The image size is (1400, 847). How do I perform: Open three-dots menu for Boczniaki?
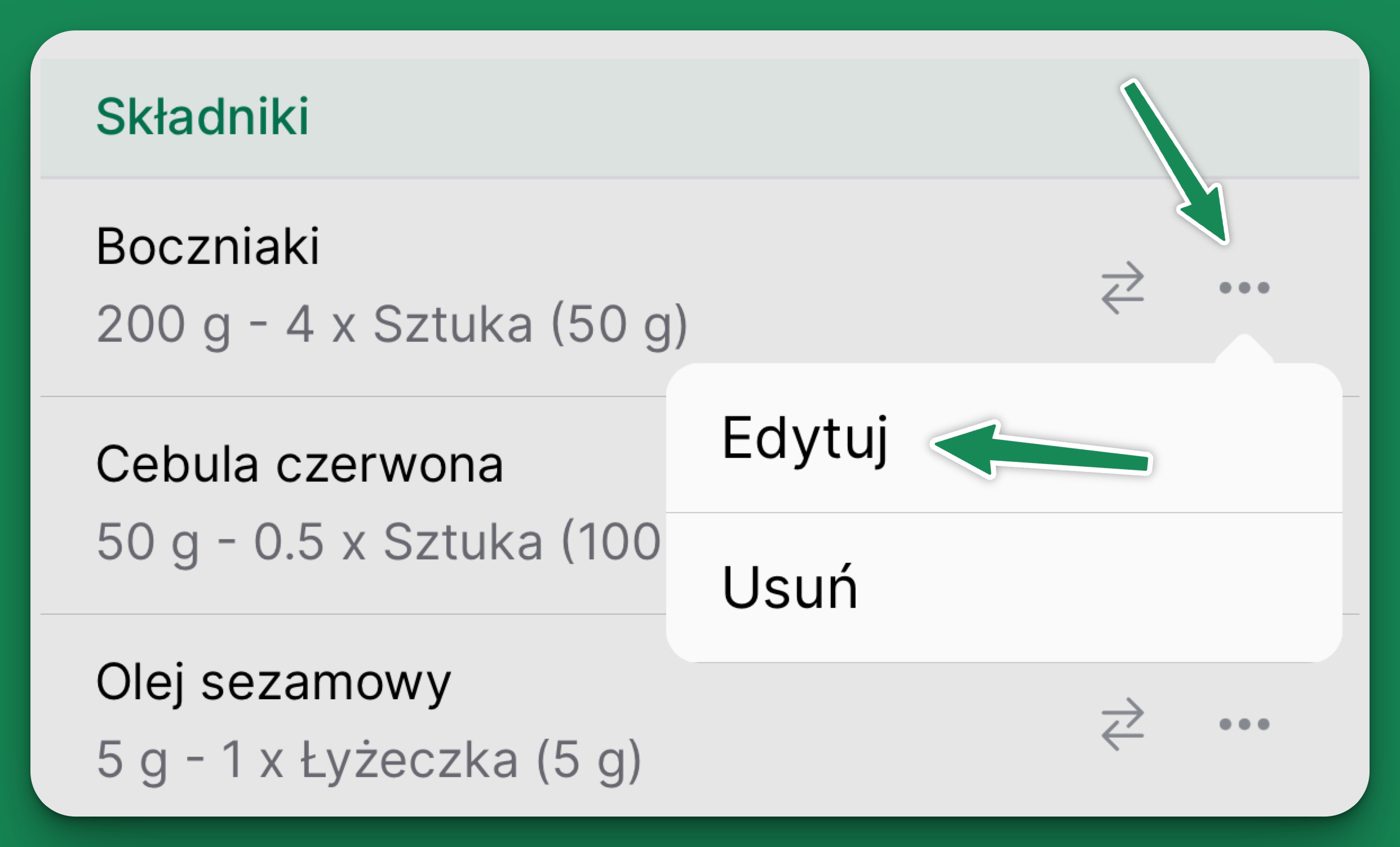pos(1244,288)
